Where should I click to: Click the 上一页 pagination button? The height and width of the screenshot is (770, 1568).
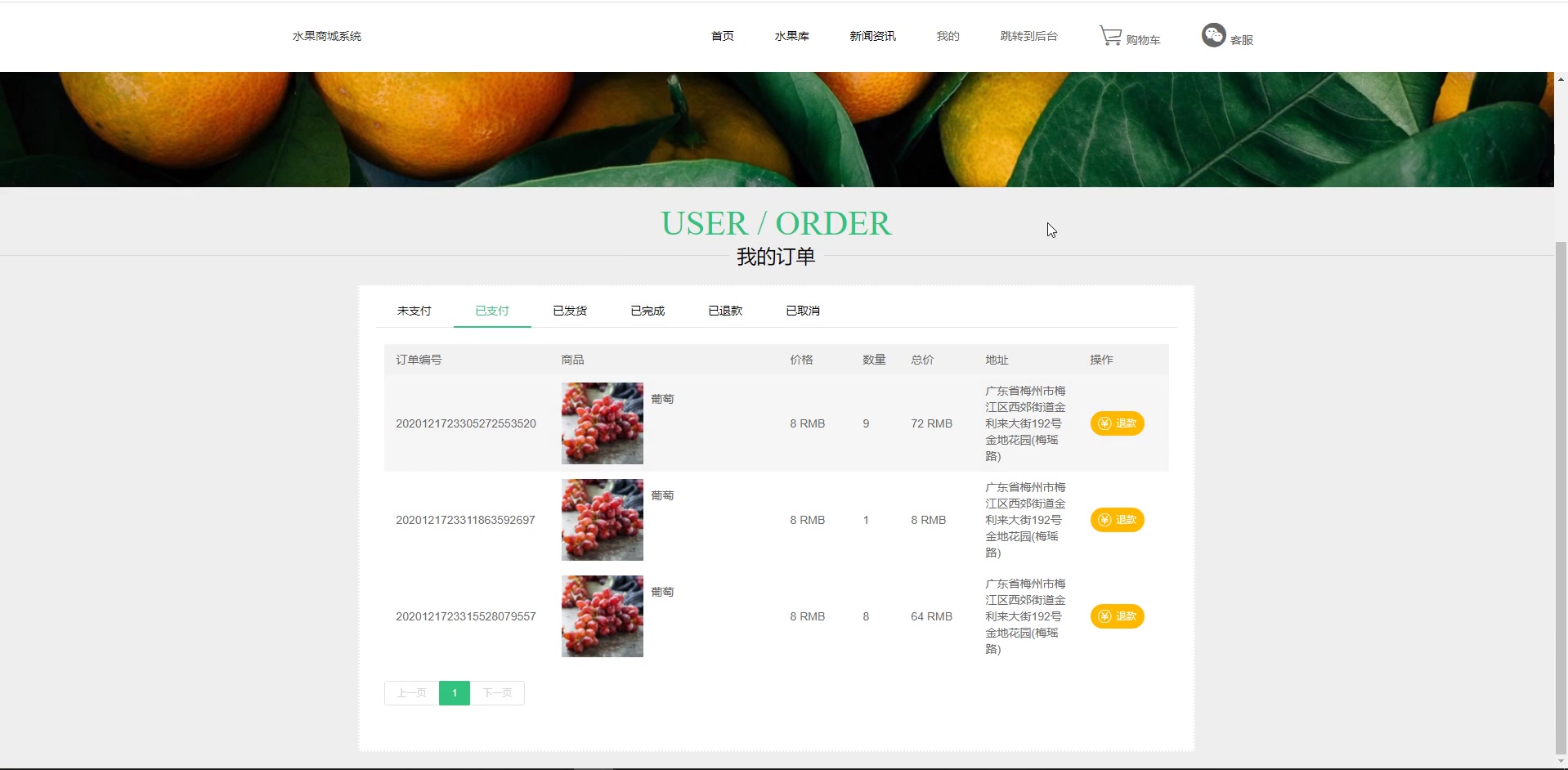pos(412,693)
